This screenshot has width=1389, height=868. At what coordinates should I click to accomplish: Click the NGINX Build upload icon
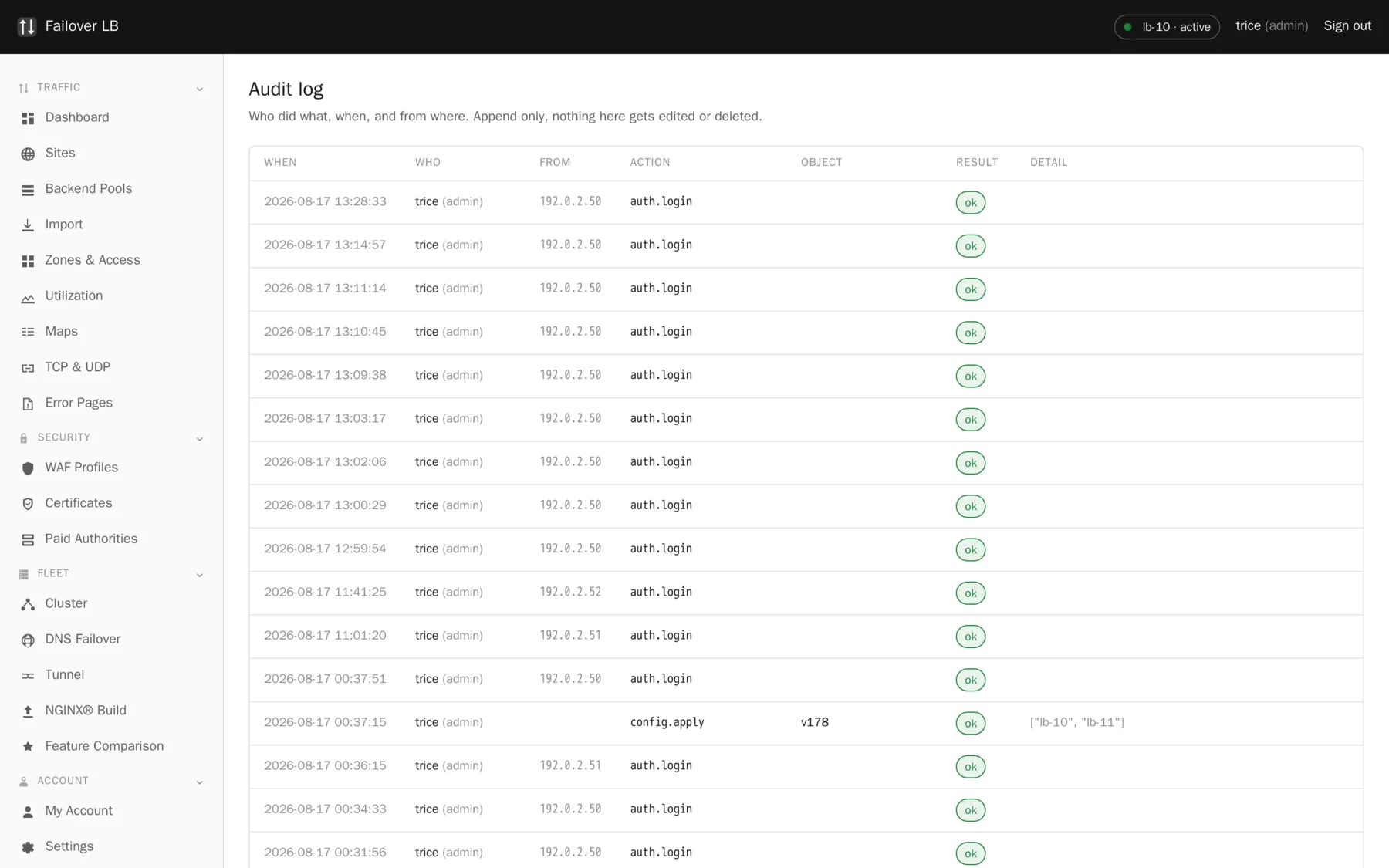[28, 711]
